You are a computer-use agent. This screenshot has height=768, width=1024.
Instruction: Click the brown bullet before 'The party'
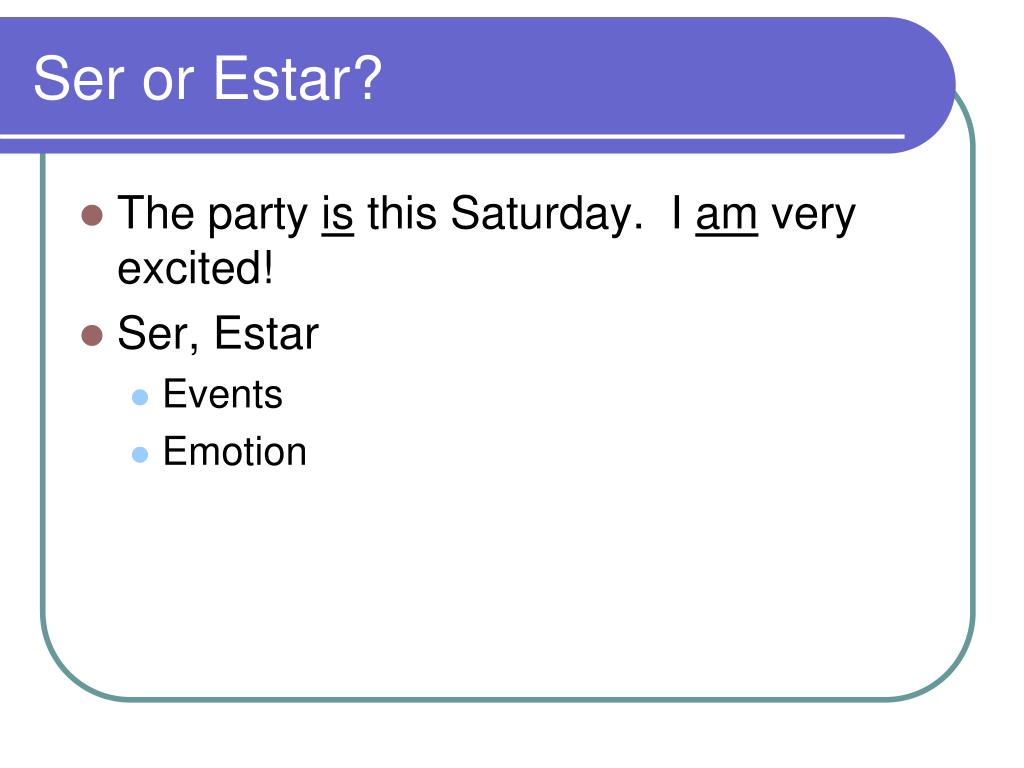coord(92,215)
